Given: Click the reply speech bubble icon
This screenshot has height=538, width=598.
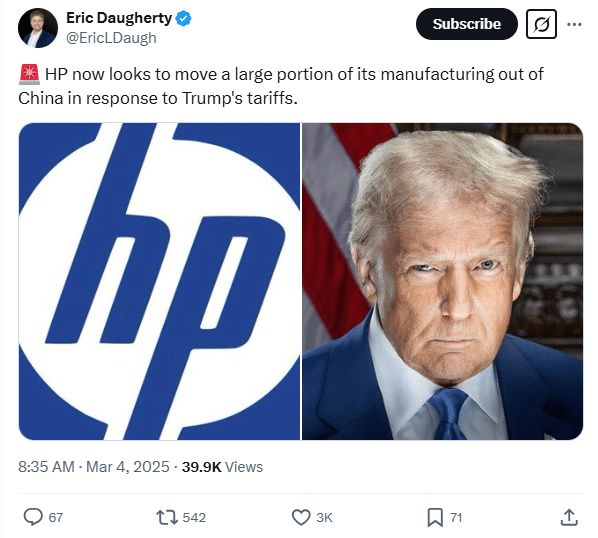Looking at the screenshot, I should [33, 517].
